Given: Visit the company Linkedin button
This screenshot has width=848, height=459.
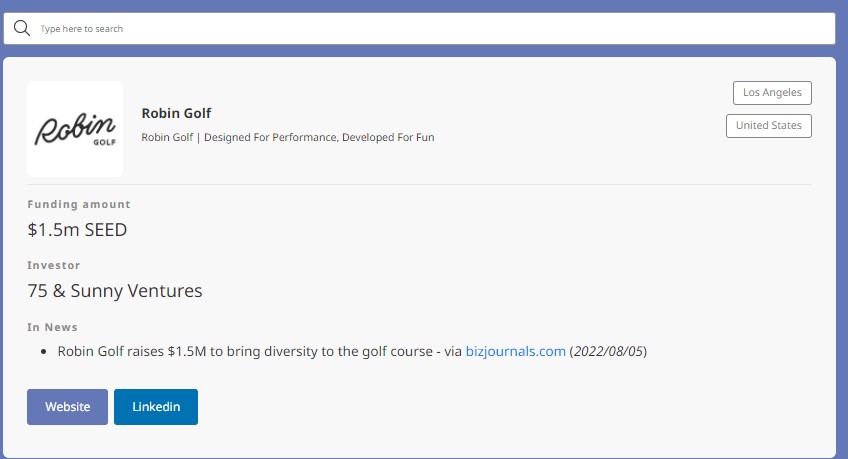Looking at the screenshot, I should tap(156, 407).
